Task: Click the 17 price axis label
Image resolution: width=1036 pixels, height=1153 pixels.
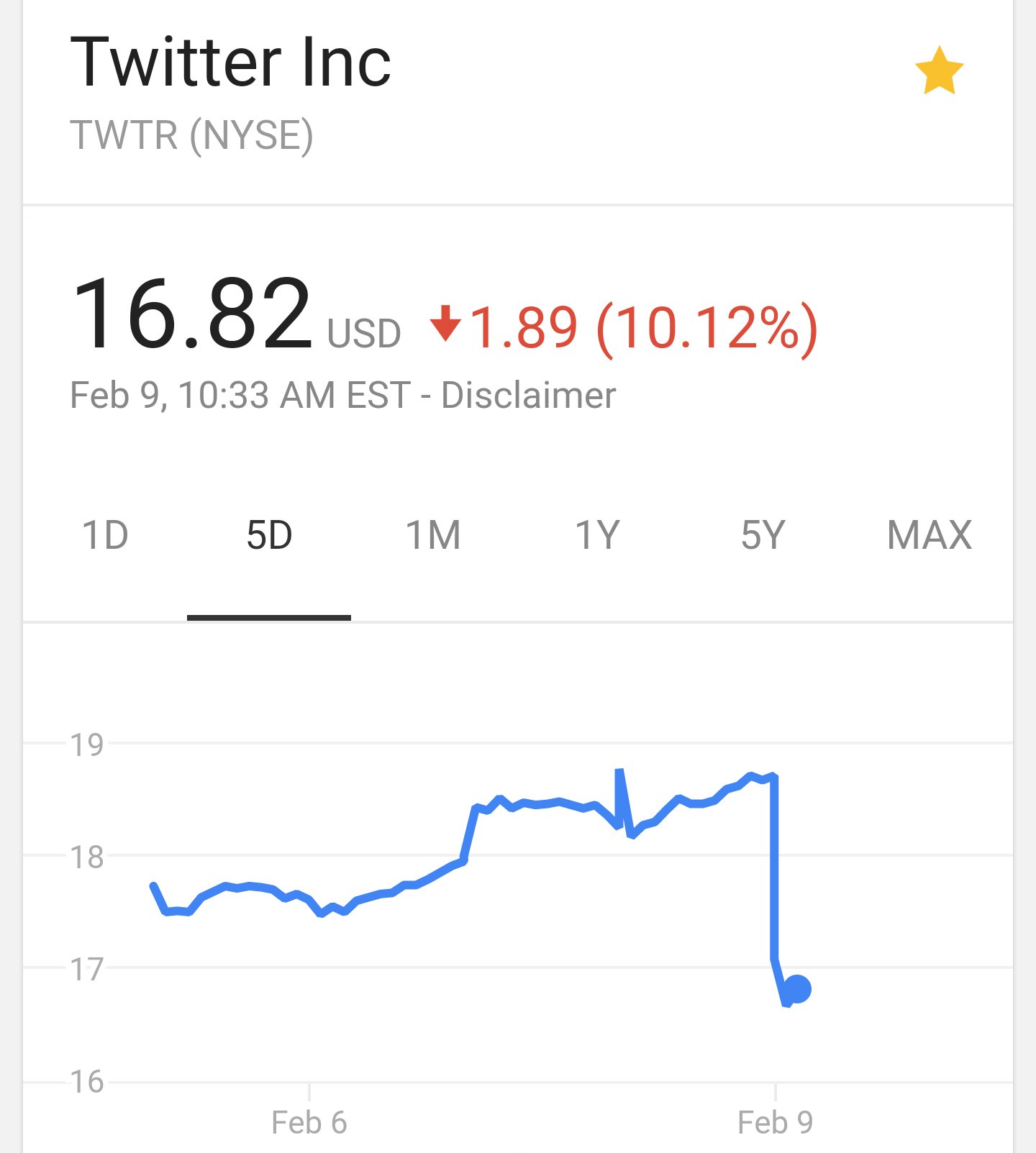Action: coord(87,969)
